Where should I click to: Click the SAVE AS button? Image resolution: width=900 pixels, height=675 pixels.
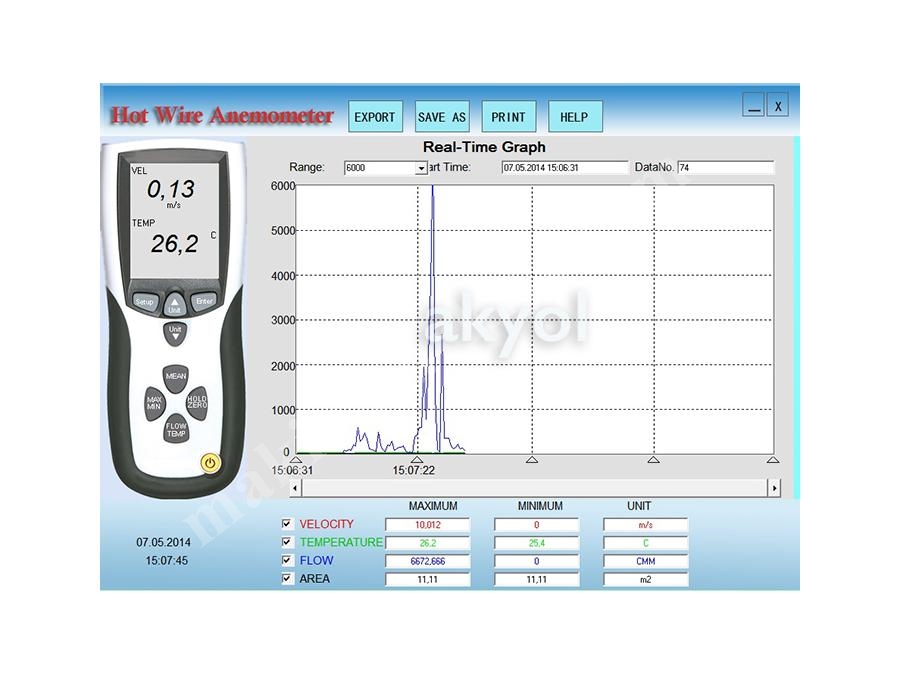(442, 117)
